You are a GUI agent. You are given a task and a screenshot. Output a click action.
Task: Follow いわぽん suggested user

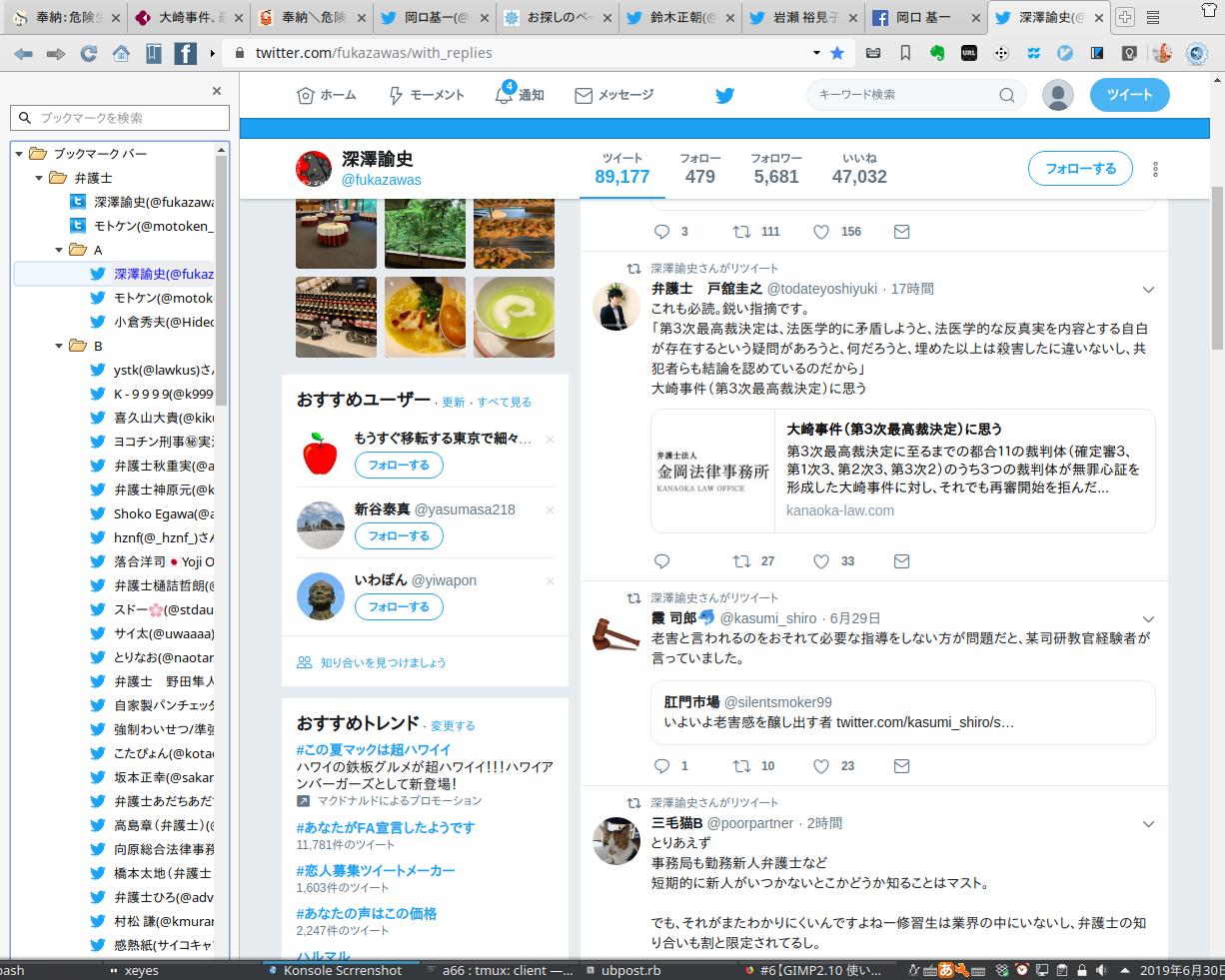399,606
